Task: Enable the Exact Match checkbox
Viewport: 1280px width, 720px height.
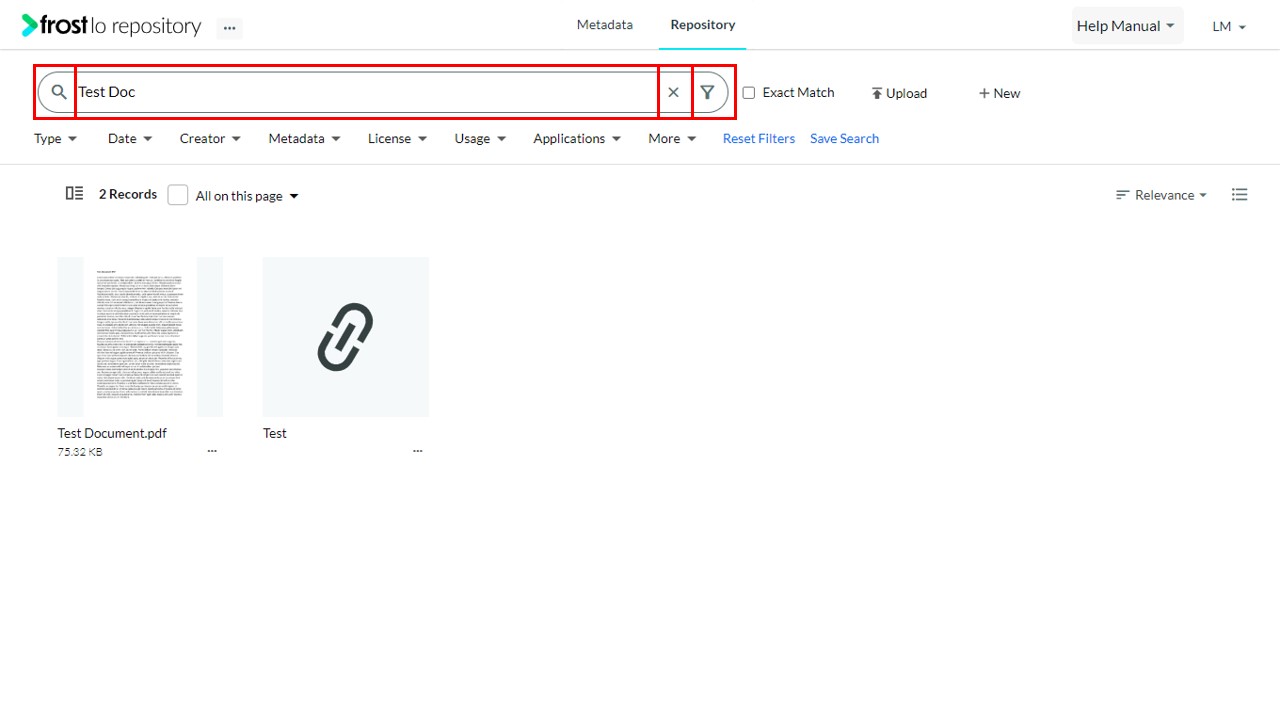Action: pyautogui.click(x=749, y=93)
